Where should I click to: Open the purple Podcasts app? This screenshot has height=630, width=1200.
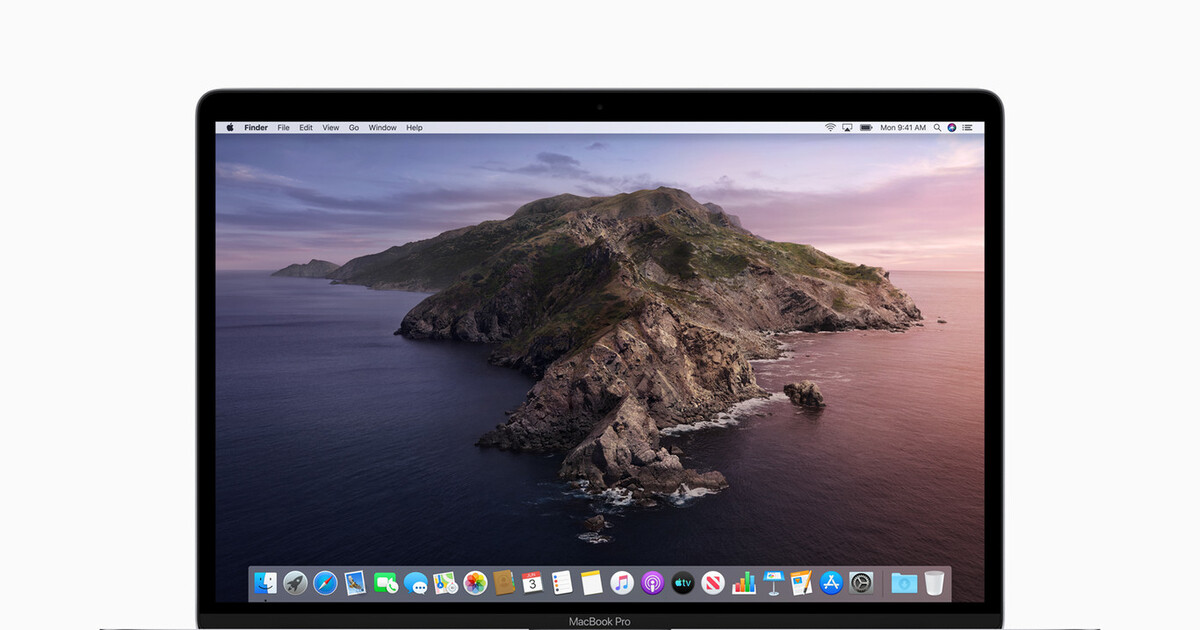(x=652, y=583)
